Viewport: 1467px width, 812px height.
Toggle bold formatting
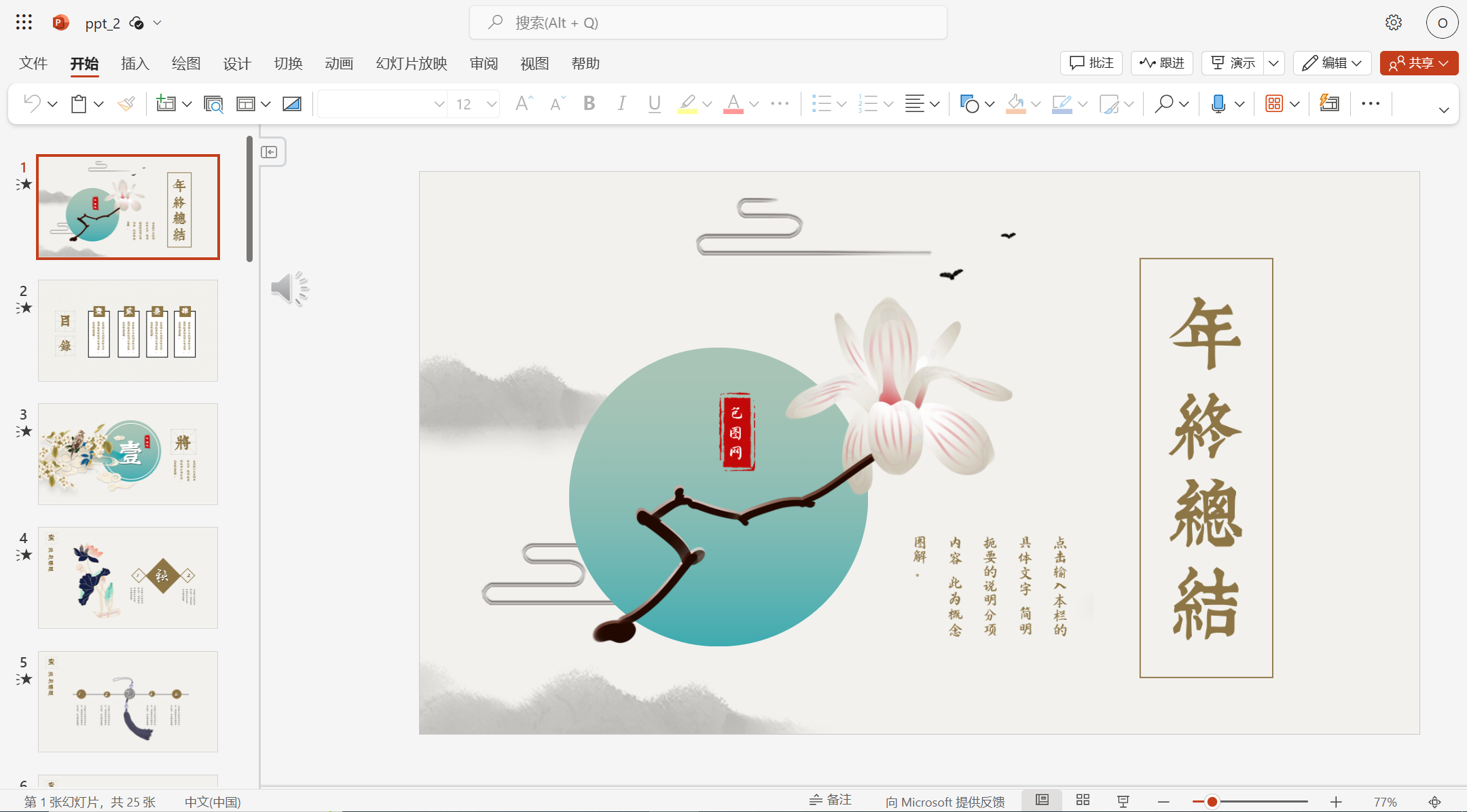coord(589,103)
